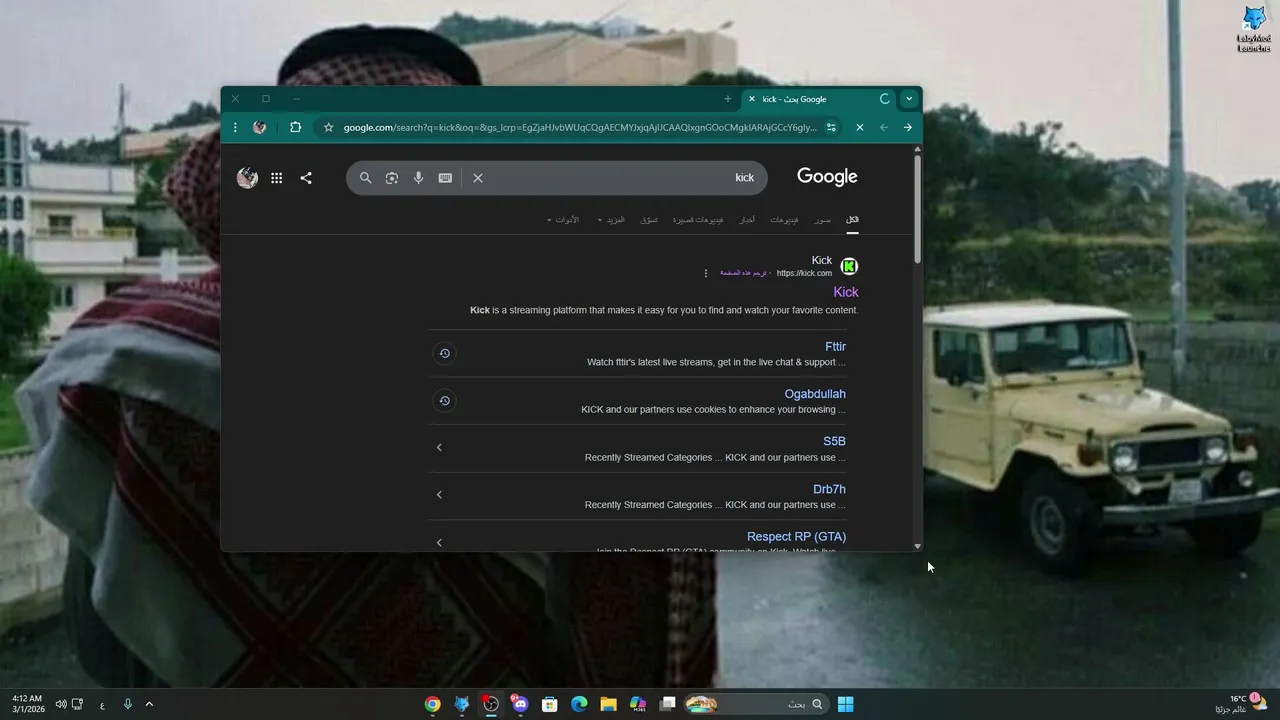Switch to the أخبار news tab
Screen dimensions: 1280x720
(747, 220)
